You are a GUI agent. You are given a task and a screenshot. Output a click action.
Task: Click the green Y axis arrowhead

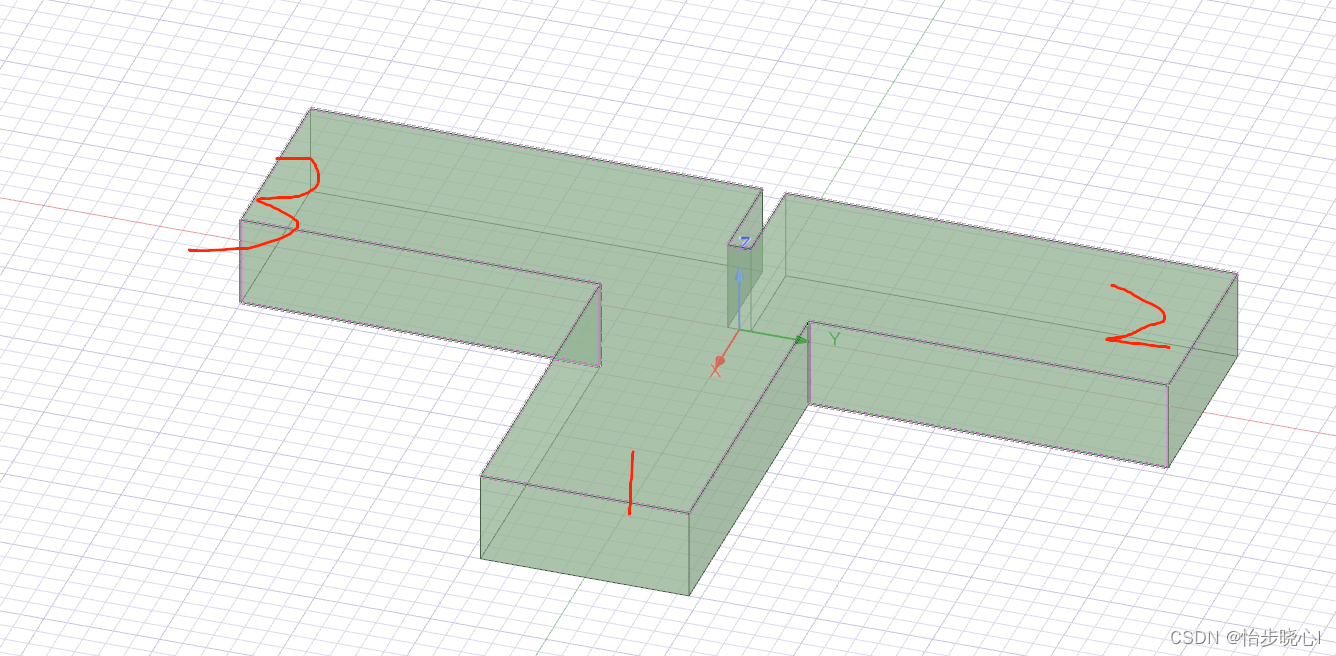[801, 339]
